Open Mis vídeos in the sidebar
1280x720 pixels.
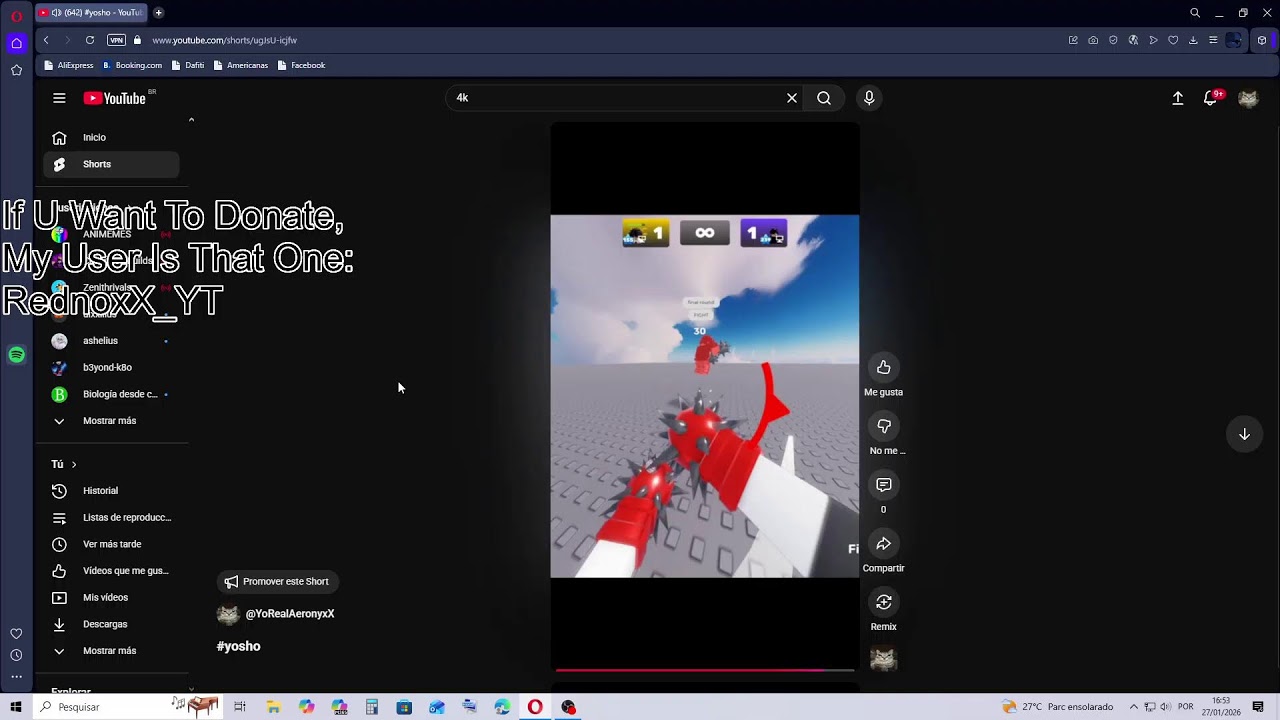(111, 597)
